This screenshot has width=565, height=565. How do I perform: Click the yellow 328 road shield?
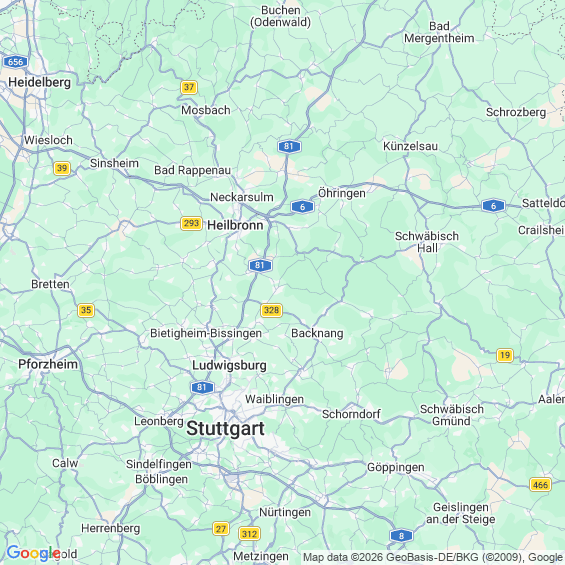coord(271,310)
